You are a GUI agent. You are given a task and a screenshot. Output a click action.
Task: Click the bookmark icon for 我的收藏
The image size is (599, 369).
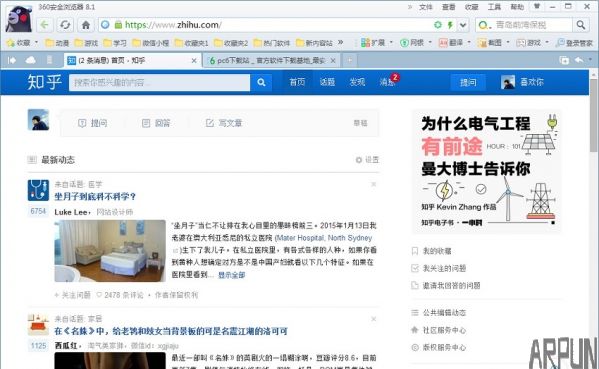tap(415, 251)
